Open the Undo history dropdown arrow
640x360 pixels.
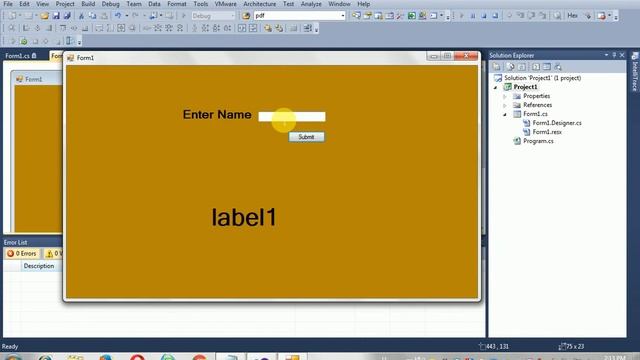[x=127, y=16]
